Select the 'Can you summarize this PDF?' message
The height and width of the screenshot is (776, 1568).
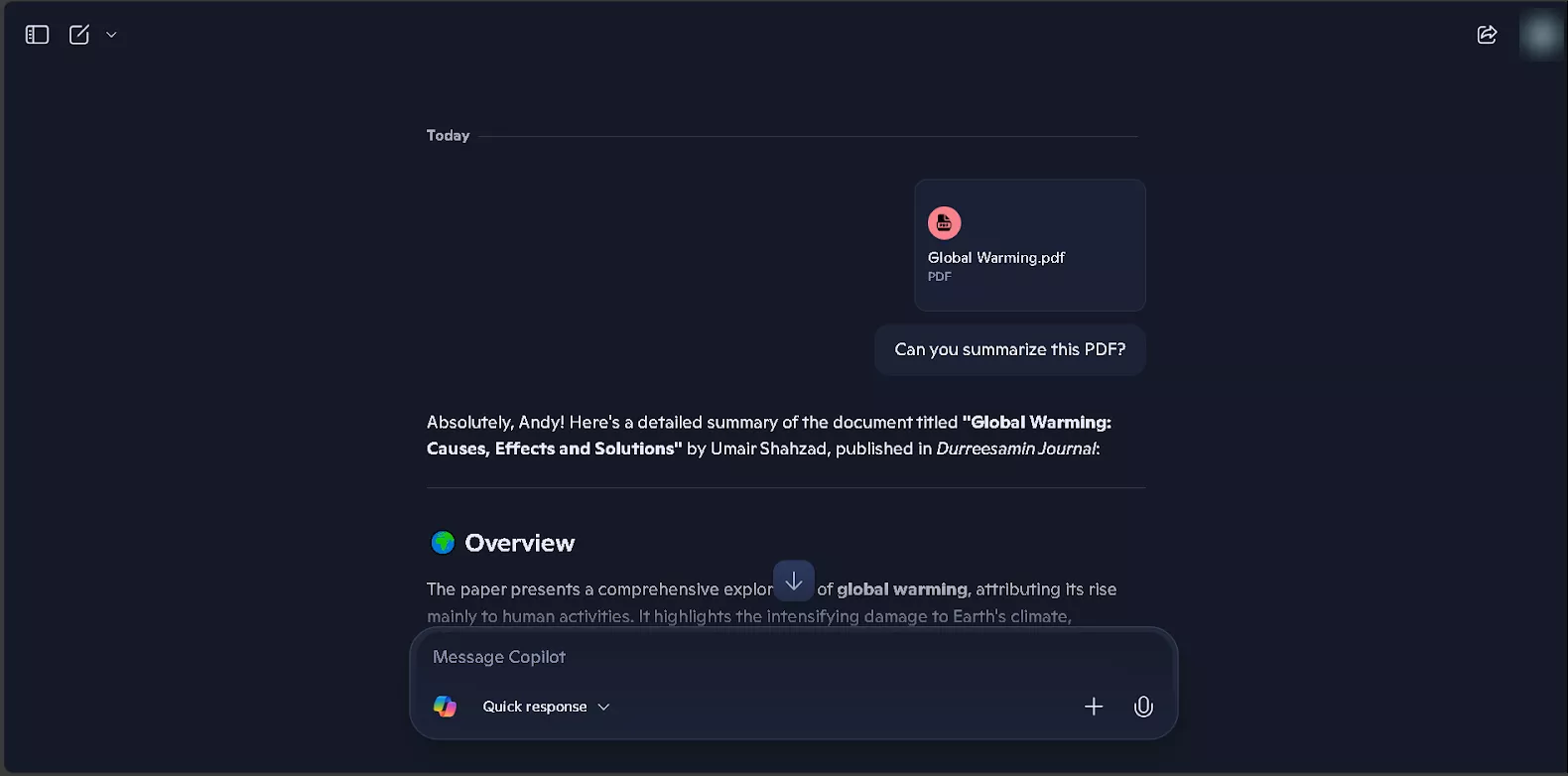[x=1010, y=349]
